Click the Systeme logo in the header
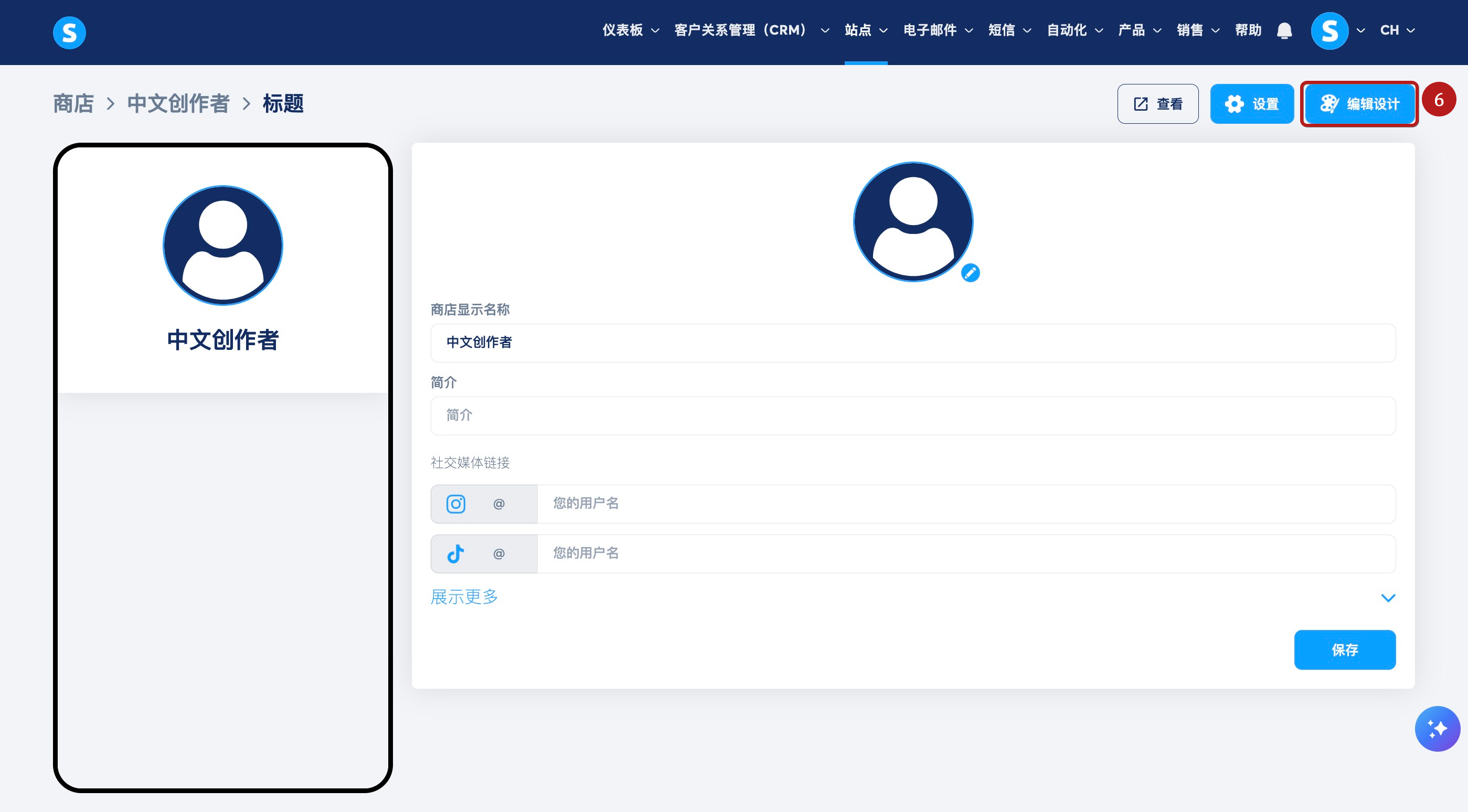The height and width of the screenshot is (812, 1468). coord(69,33)
